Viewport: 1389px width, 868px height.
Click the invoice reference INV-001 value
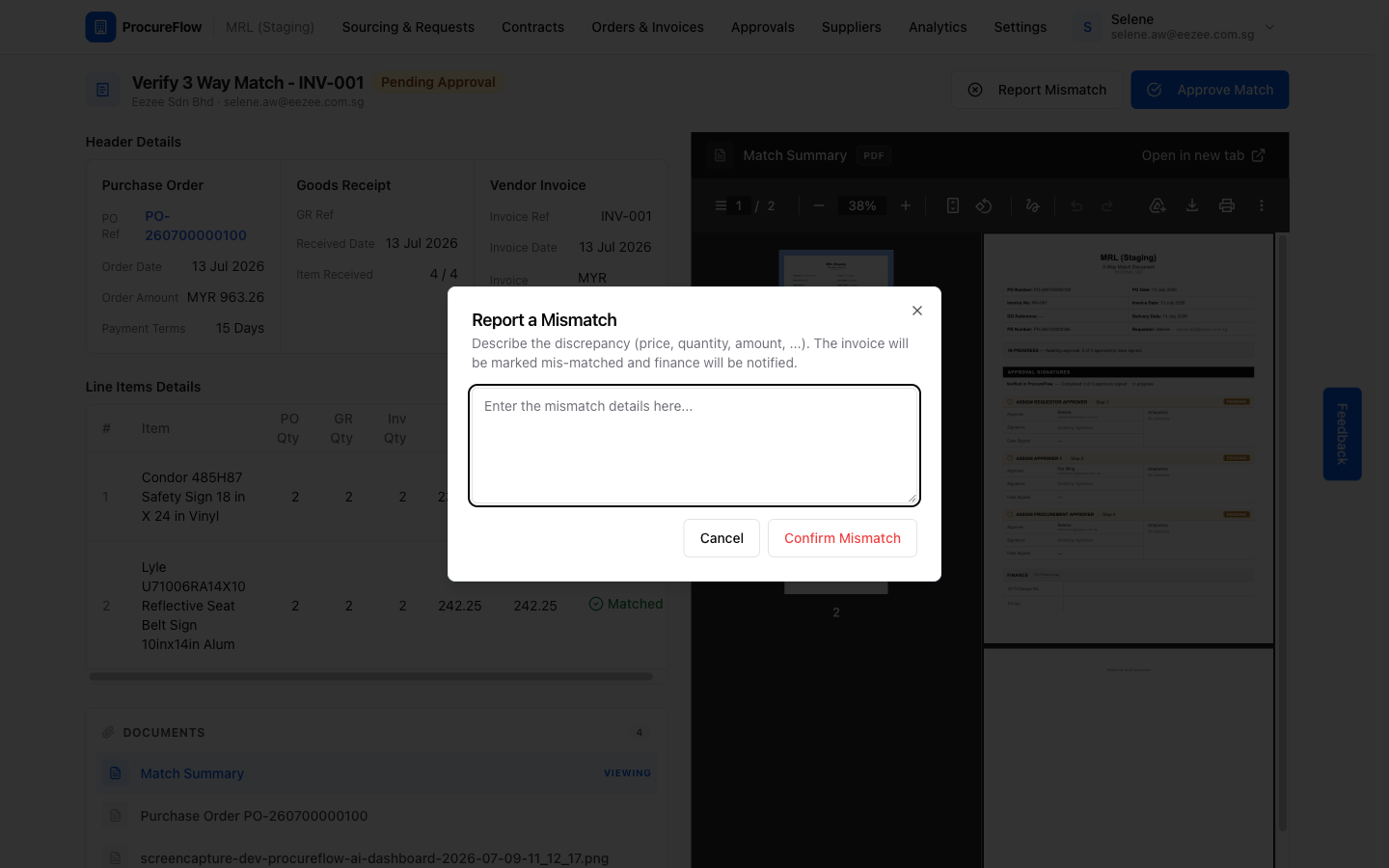(626, 216)
